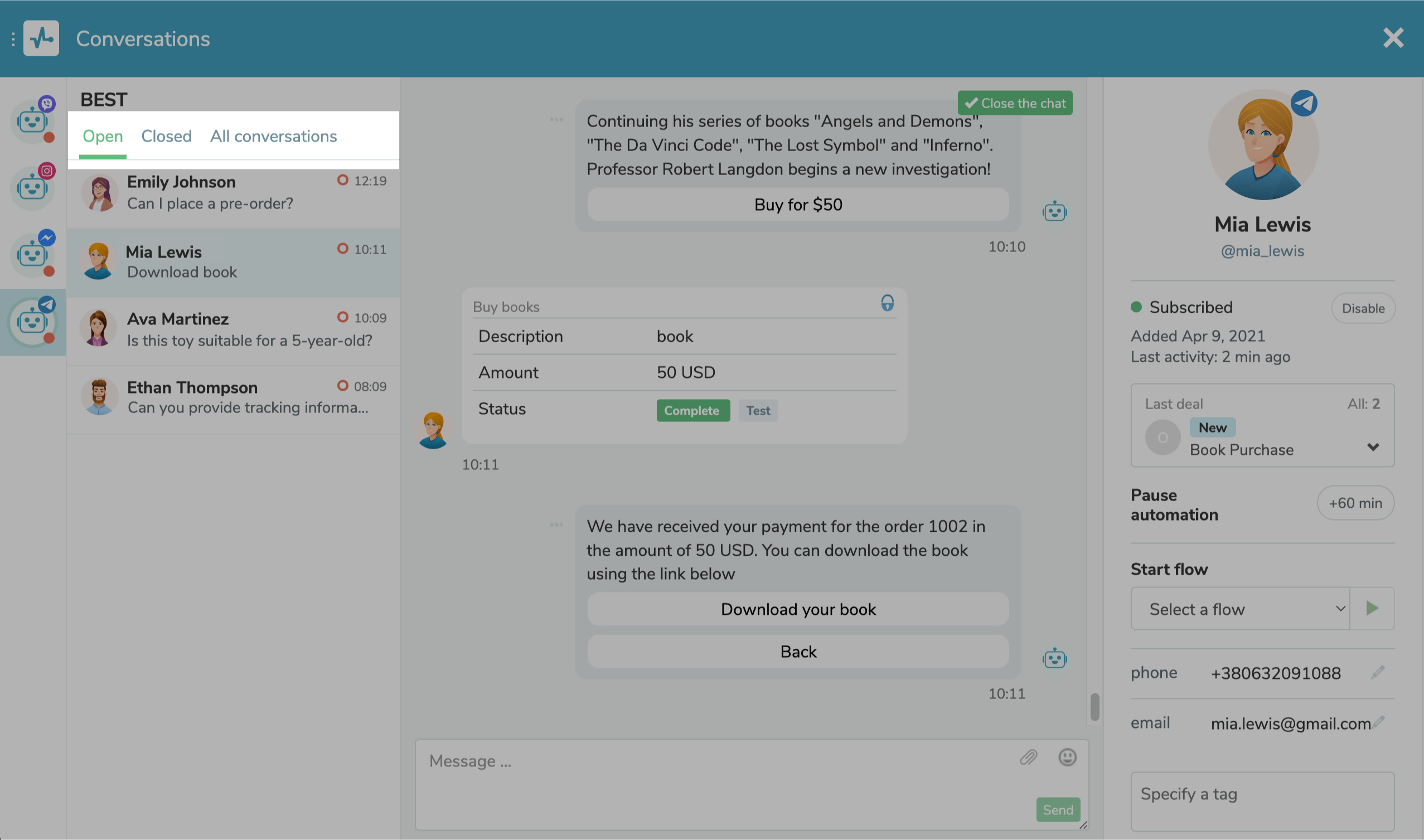Image resolution: width=1424 pixels, height=840 pixels.
Task: Switch to the Closed conversations tab
Action: tap(166, 135)
